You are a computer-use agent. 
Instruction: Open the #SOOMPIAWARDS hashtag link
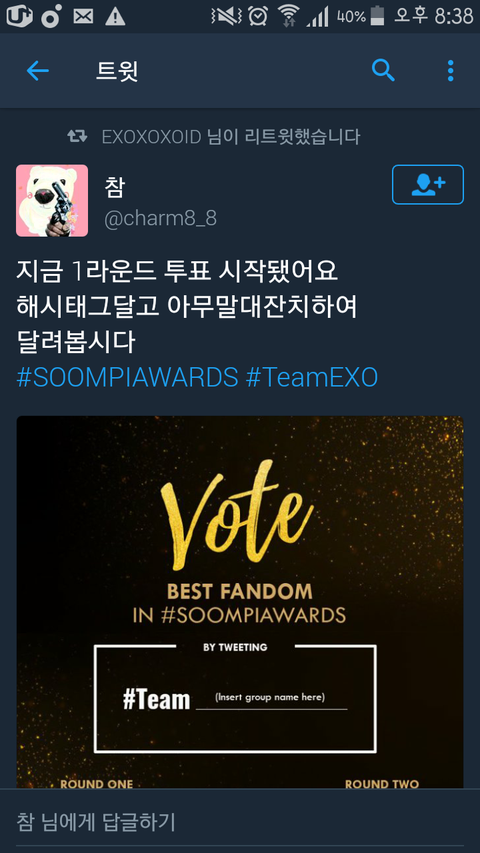tap(127, 378)
